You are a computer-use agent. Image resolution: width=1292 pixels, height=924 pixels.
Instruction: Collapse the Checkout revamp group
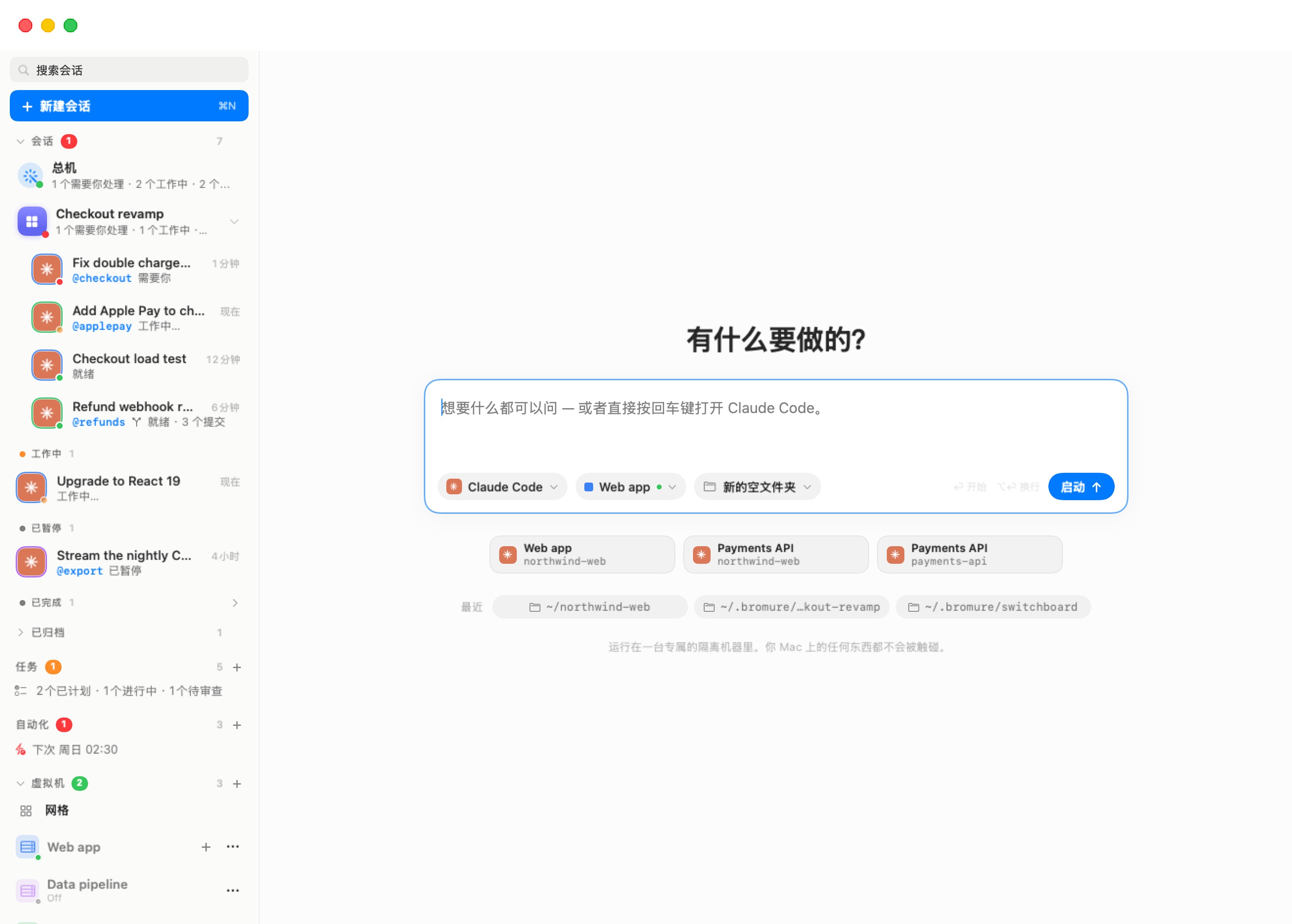(234, 221)
